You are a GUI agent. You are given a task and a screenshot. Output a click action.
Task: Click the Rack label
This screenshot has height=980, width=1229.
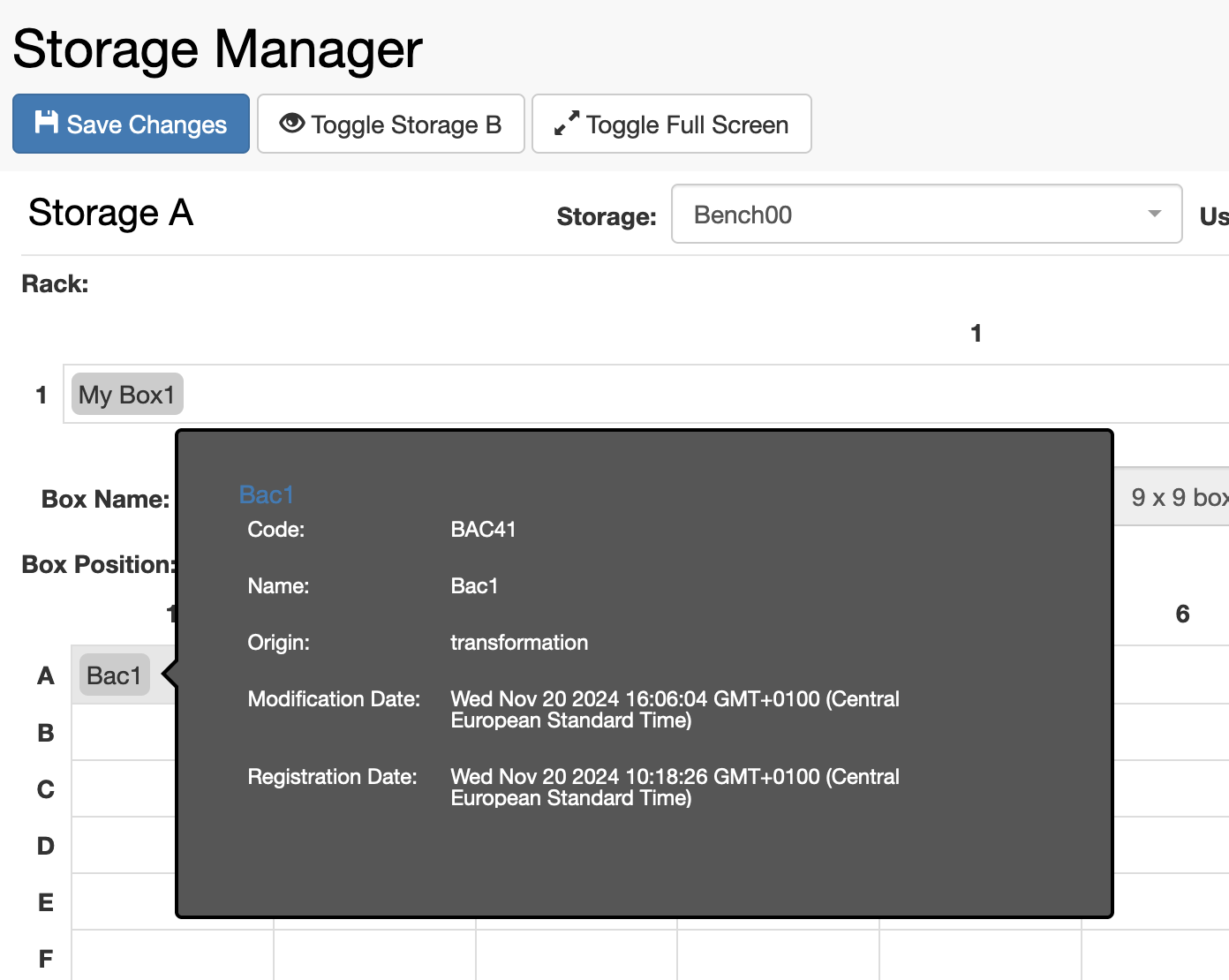click(x=55, y=283)
